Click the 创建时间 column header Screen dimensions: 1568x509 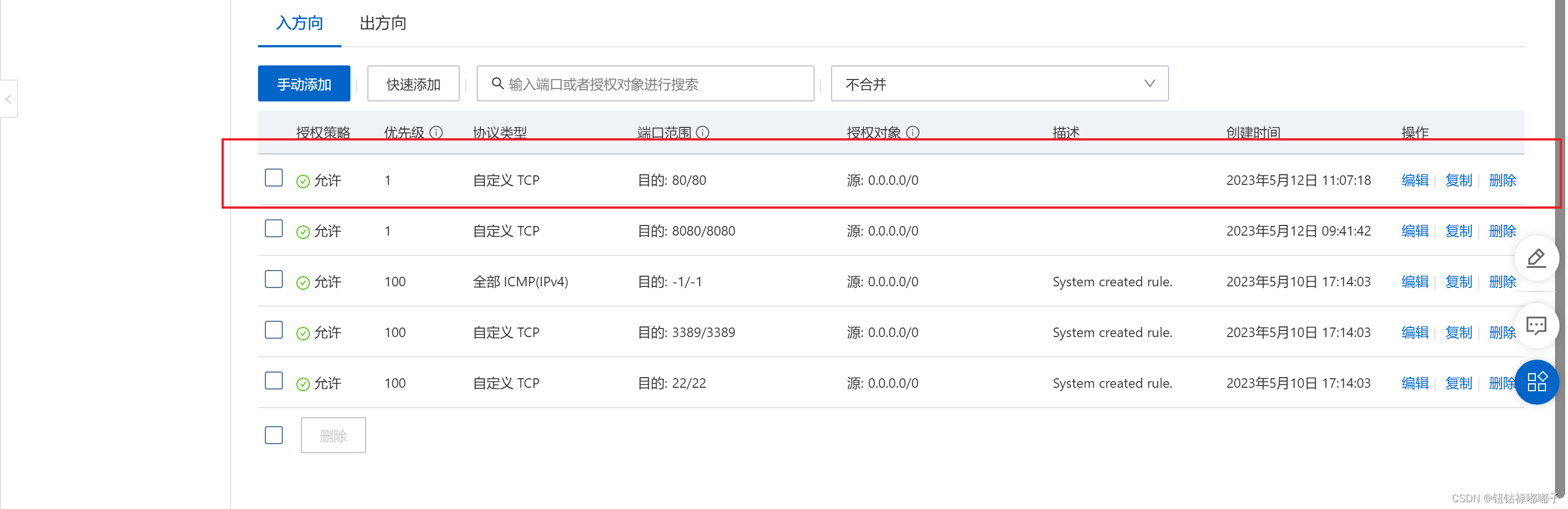[x=1252, y=132]
